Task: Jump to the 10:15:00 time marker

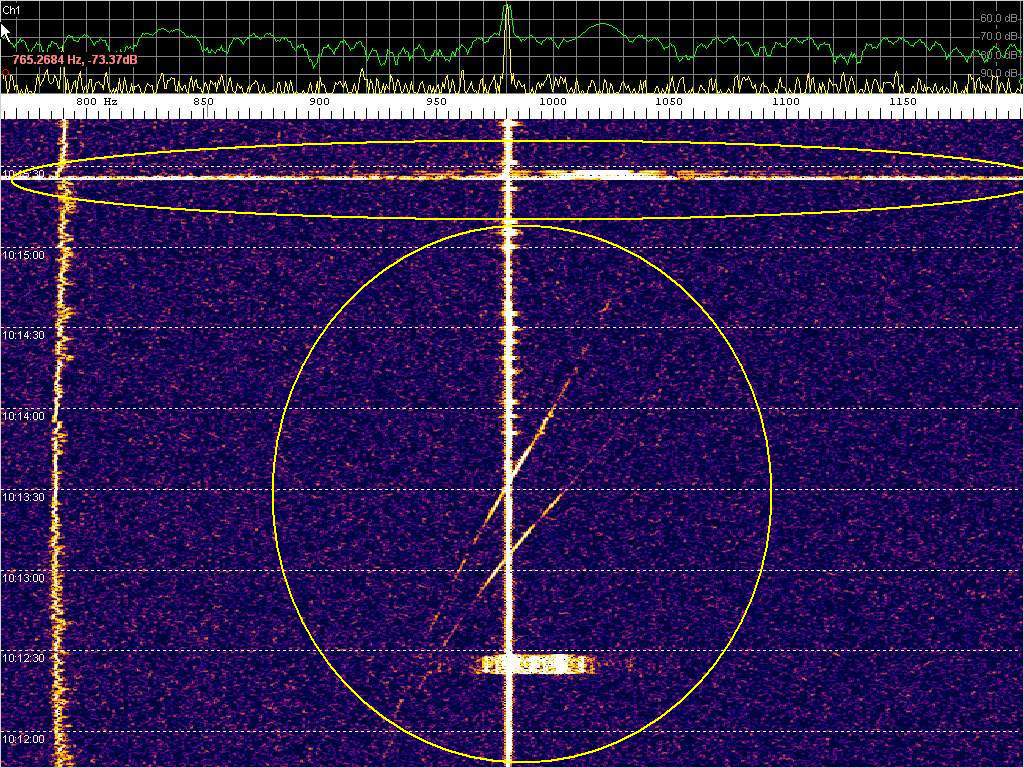Action: [x=25, y=255]
